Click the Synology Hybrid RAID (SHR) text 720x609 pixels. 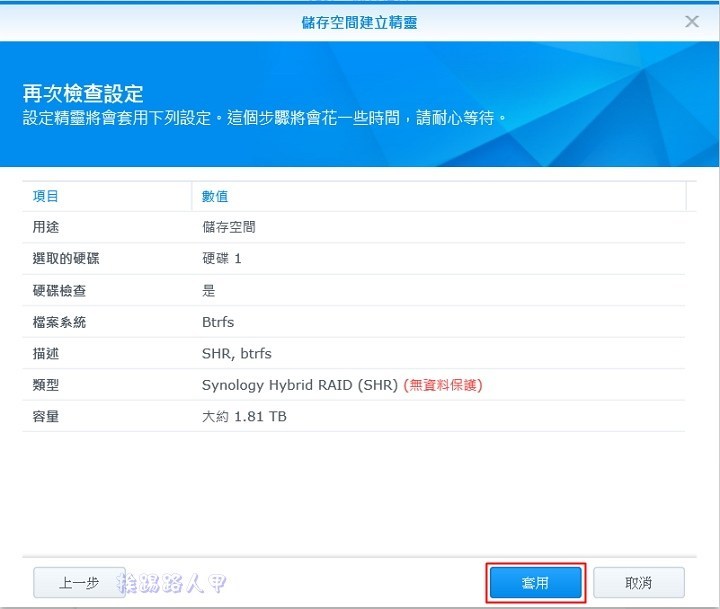tap(300, 384)
